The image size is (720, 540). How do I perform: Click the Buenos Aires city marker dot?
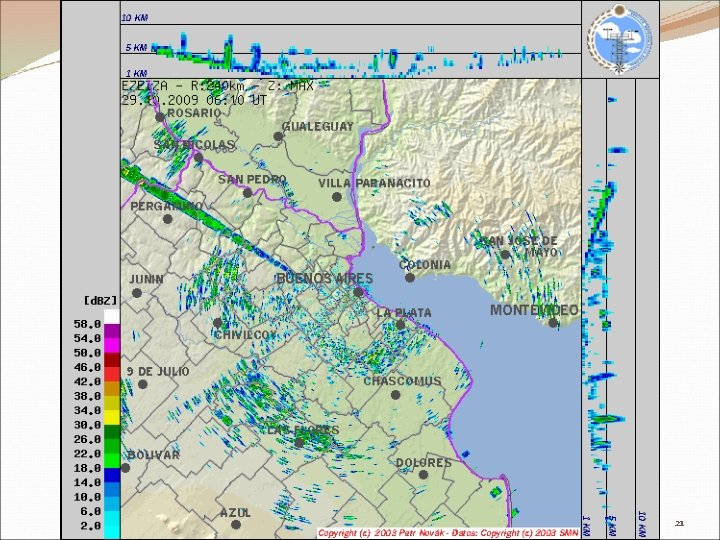tap(358, 292)
